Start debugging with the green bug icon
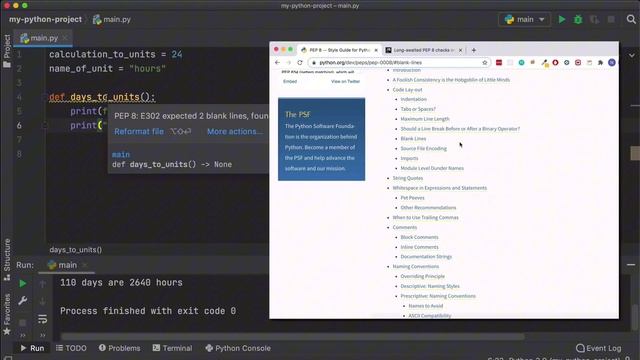 pyautogui.click(x=578, y=19)
